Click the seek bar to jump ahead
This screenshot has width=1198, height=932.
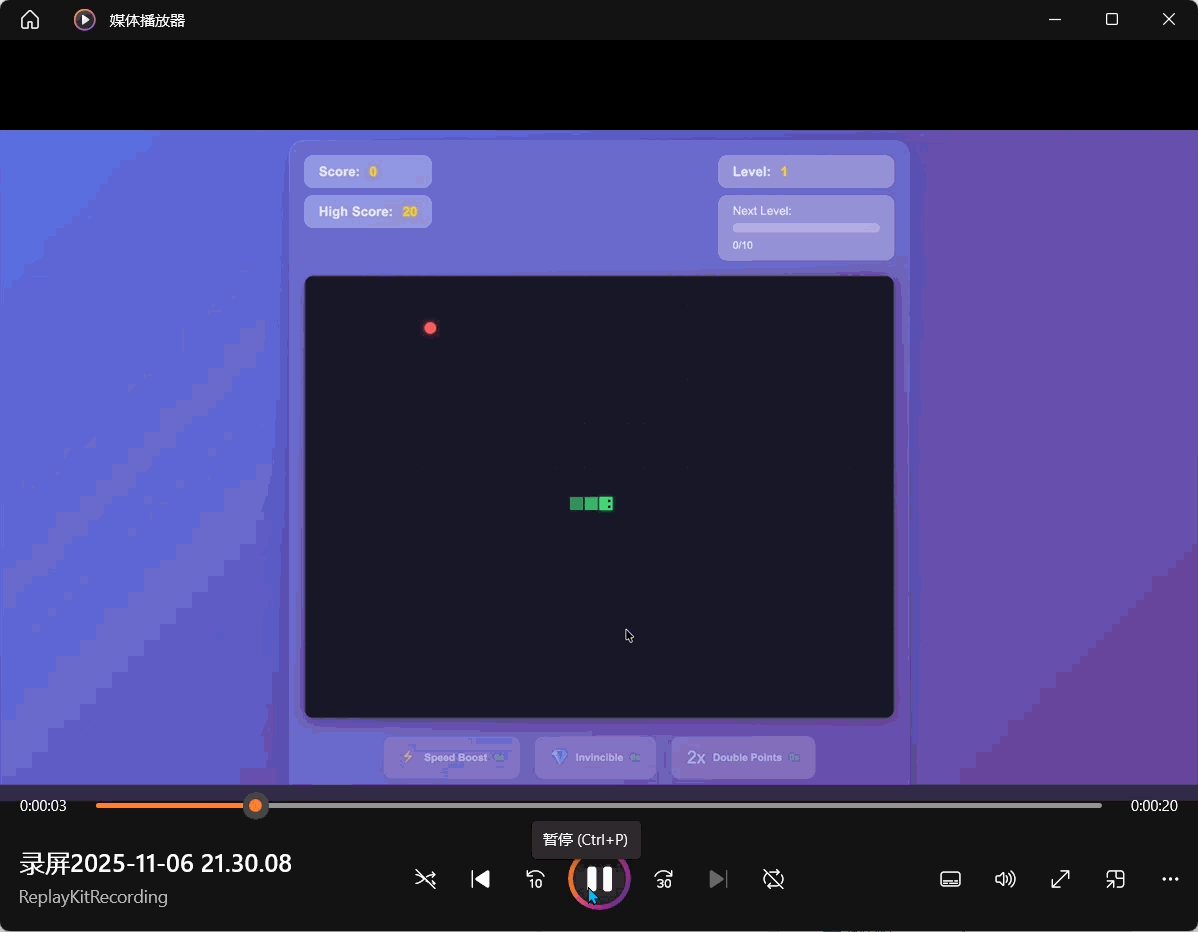pos(700,805)
